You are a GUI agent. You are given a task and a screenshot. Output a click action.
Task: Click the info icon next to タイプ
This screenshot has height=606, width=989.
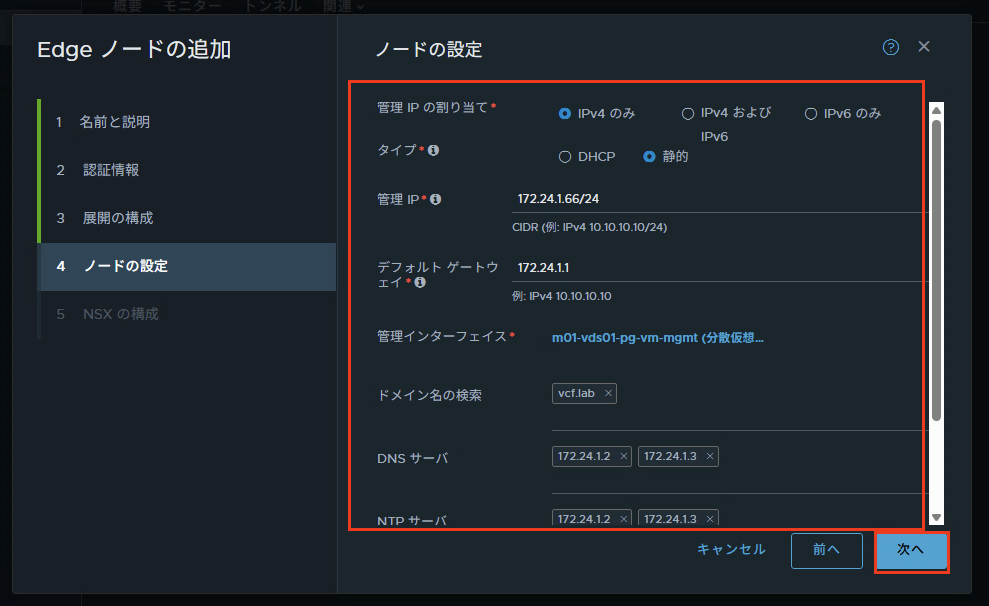(x=433, y=150)
